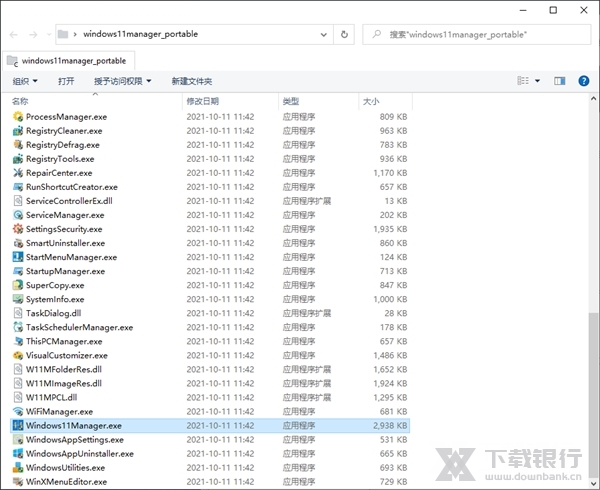600x490 pixels.
Task: Click the ServiceControllerEx.dll file icon
Action: (x=18, y=201)
